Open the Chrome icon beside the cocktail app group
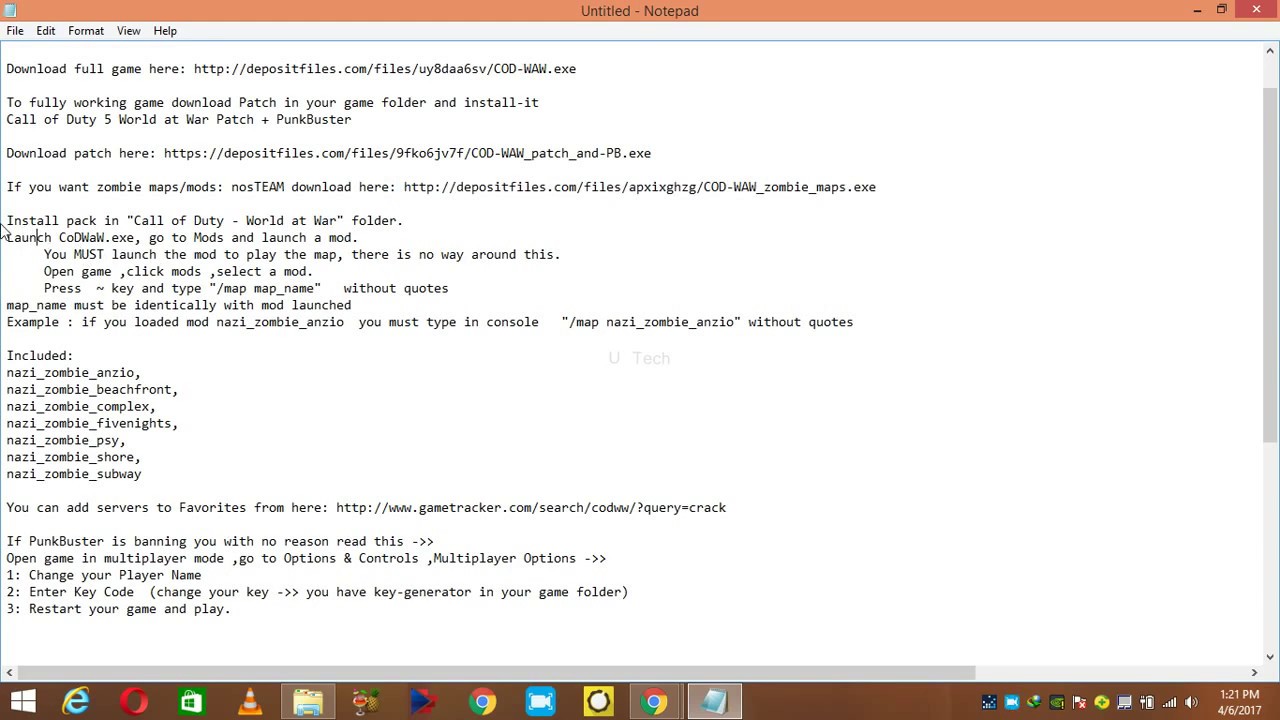Image resolution: width=1280 pixels, height=720 pixels. (x=482, y=702)
